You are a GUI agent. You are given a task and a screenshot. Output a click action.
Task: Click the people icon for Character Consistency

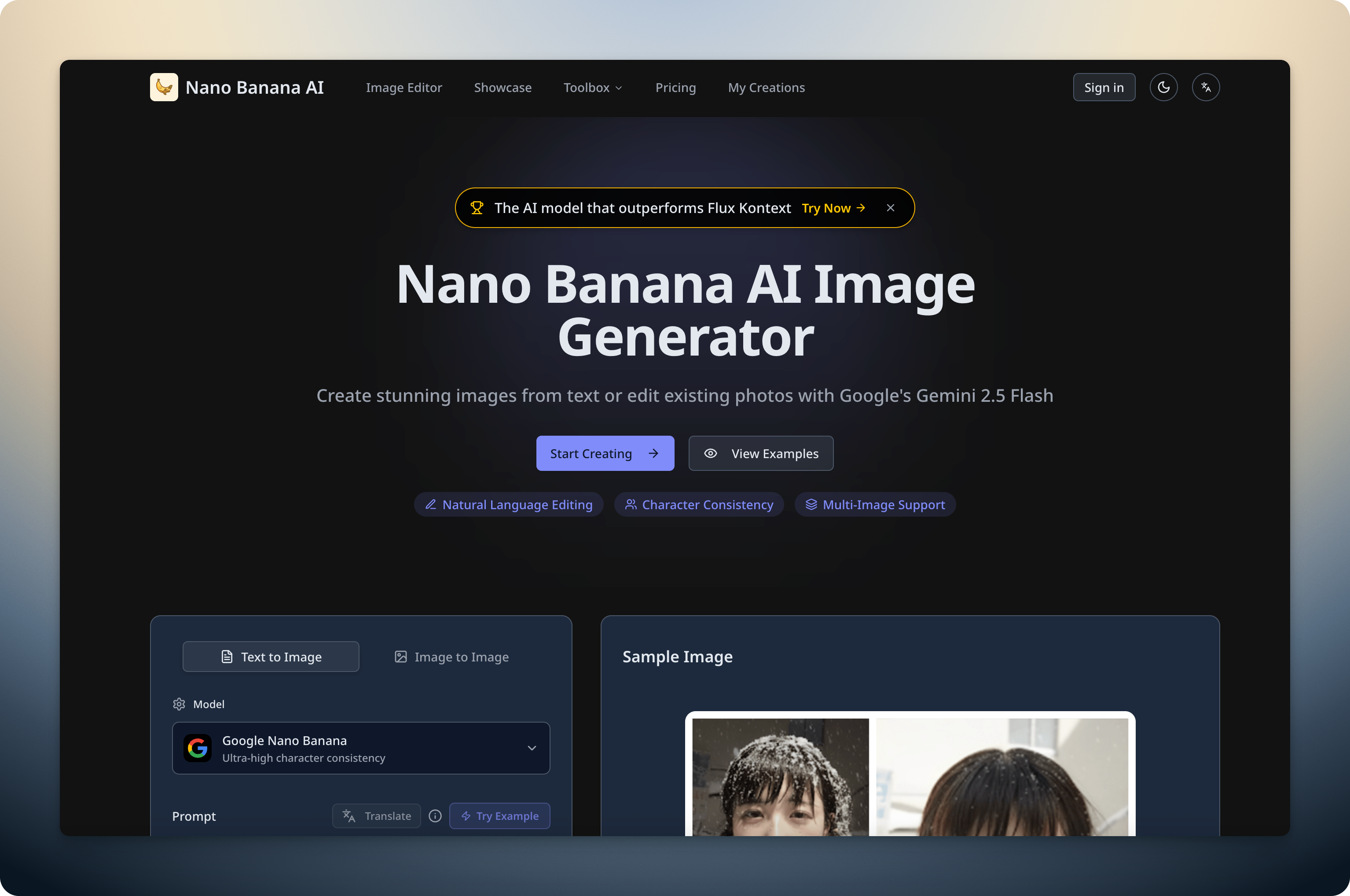point(631,505)
